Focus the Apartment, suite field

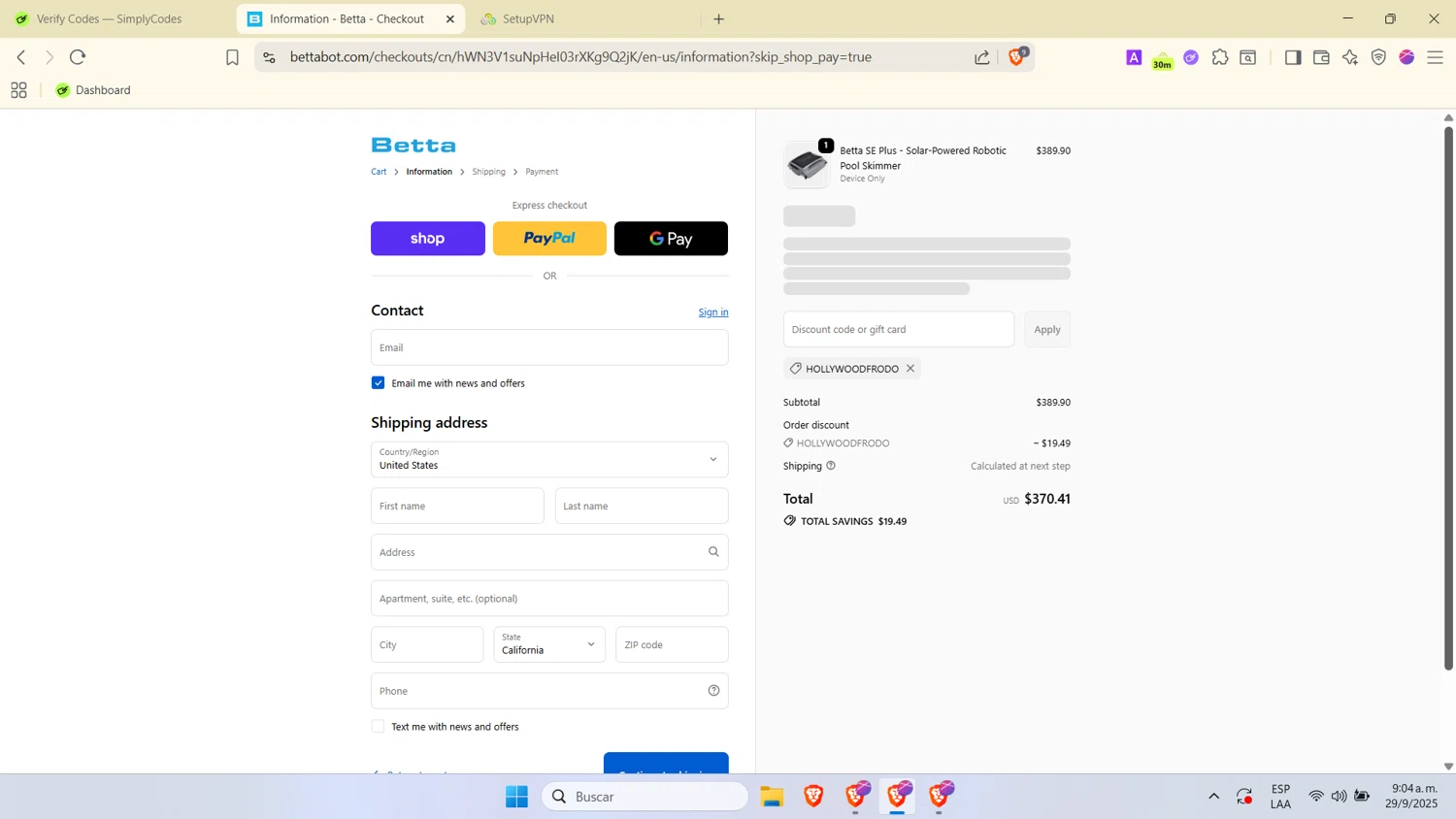tap(549, 598)
